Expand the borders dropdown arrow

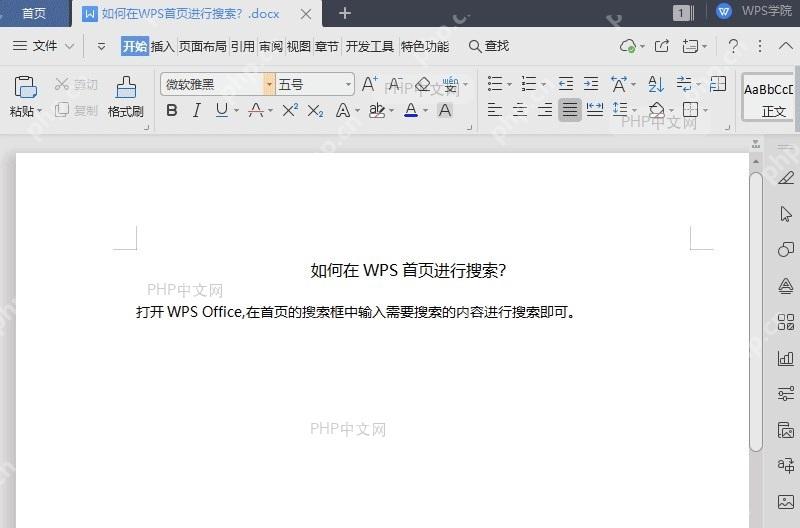706,111
